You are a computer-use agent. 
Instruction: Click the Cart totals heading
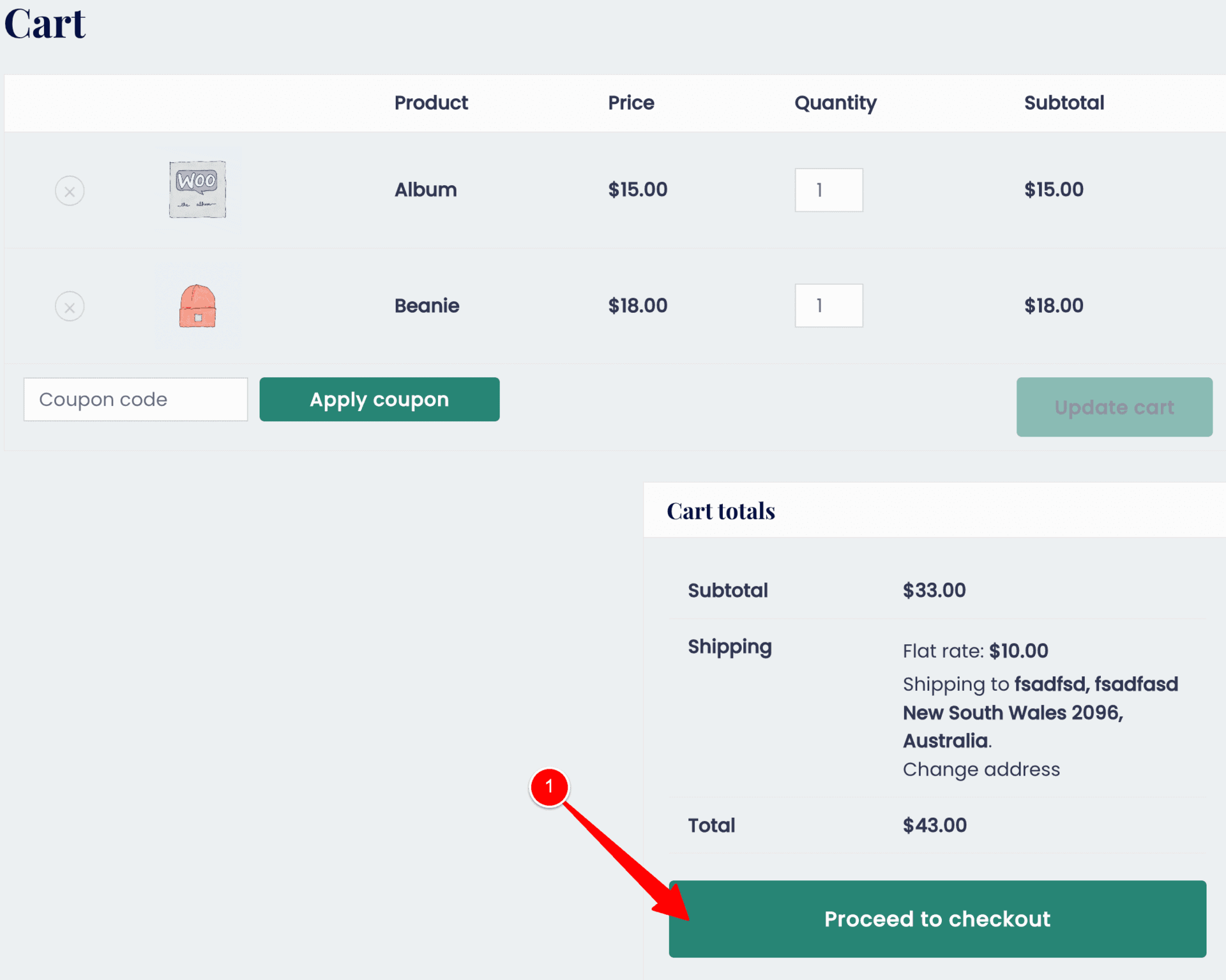pos(721,511)
